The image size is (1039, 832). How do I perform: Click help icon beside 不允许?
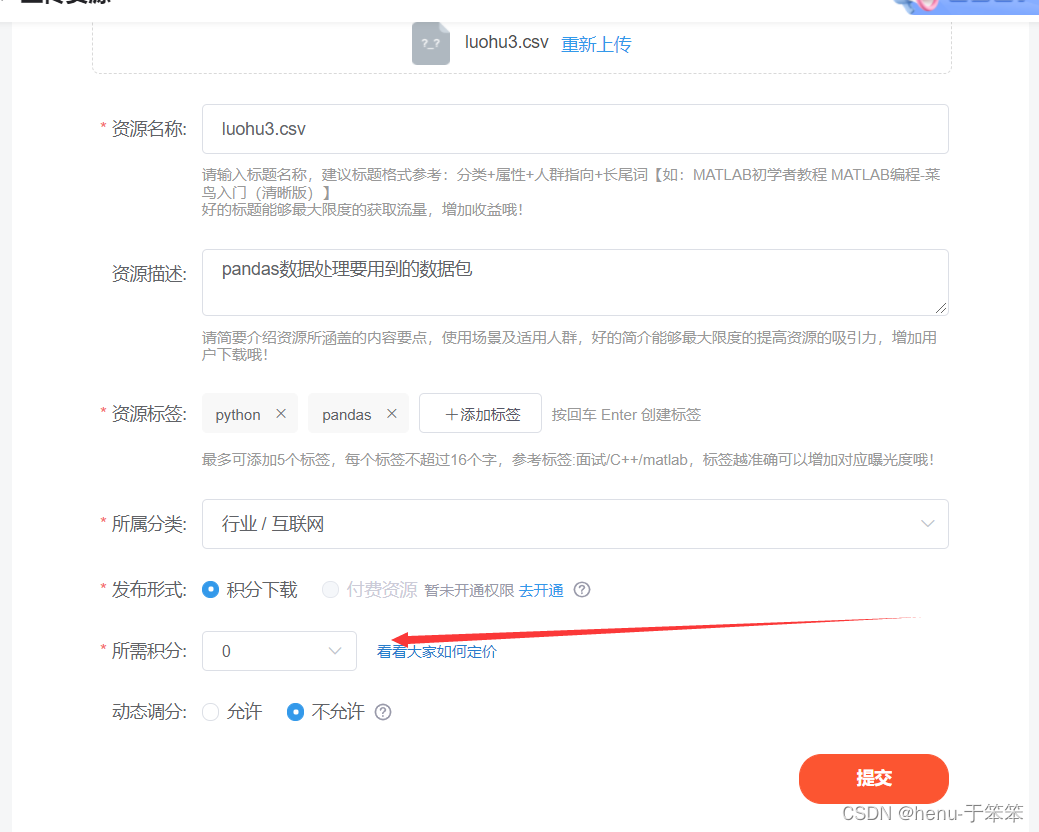[x=383, y=712]
